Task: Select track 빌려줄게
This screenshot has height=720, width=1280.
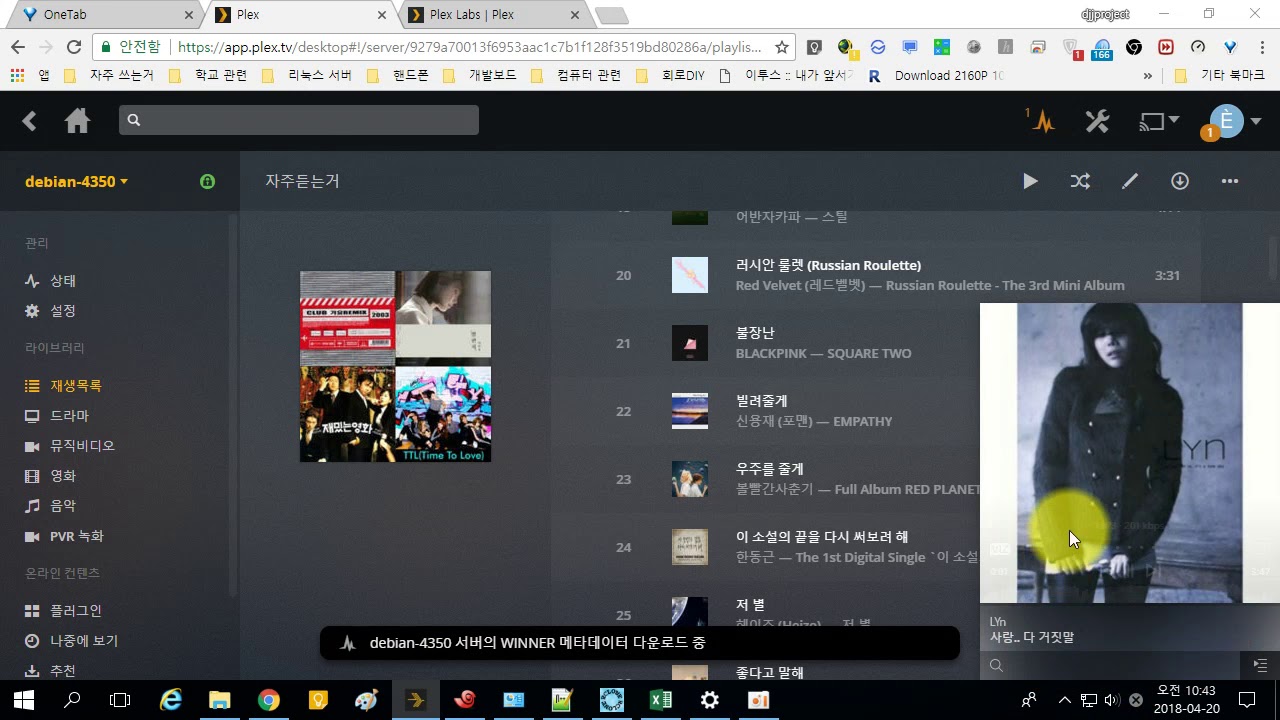Action: (761, 401)
